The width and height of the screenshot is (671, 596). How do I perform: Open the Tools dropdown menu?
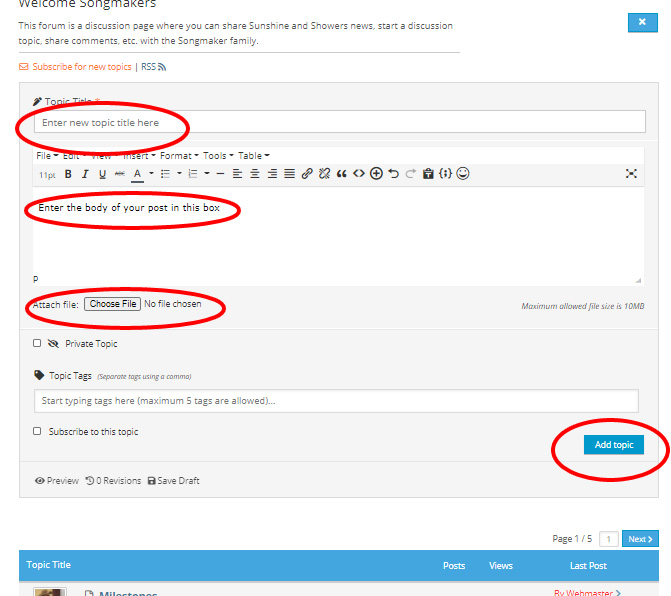tap(217, 156)
